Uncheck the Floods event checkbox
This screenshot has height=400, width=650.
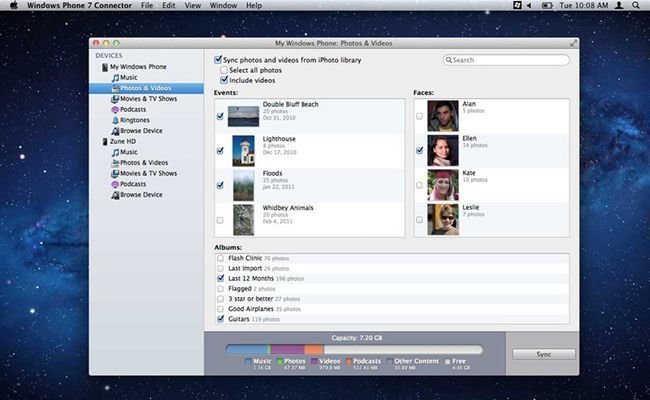click(x=220, y=185)
